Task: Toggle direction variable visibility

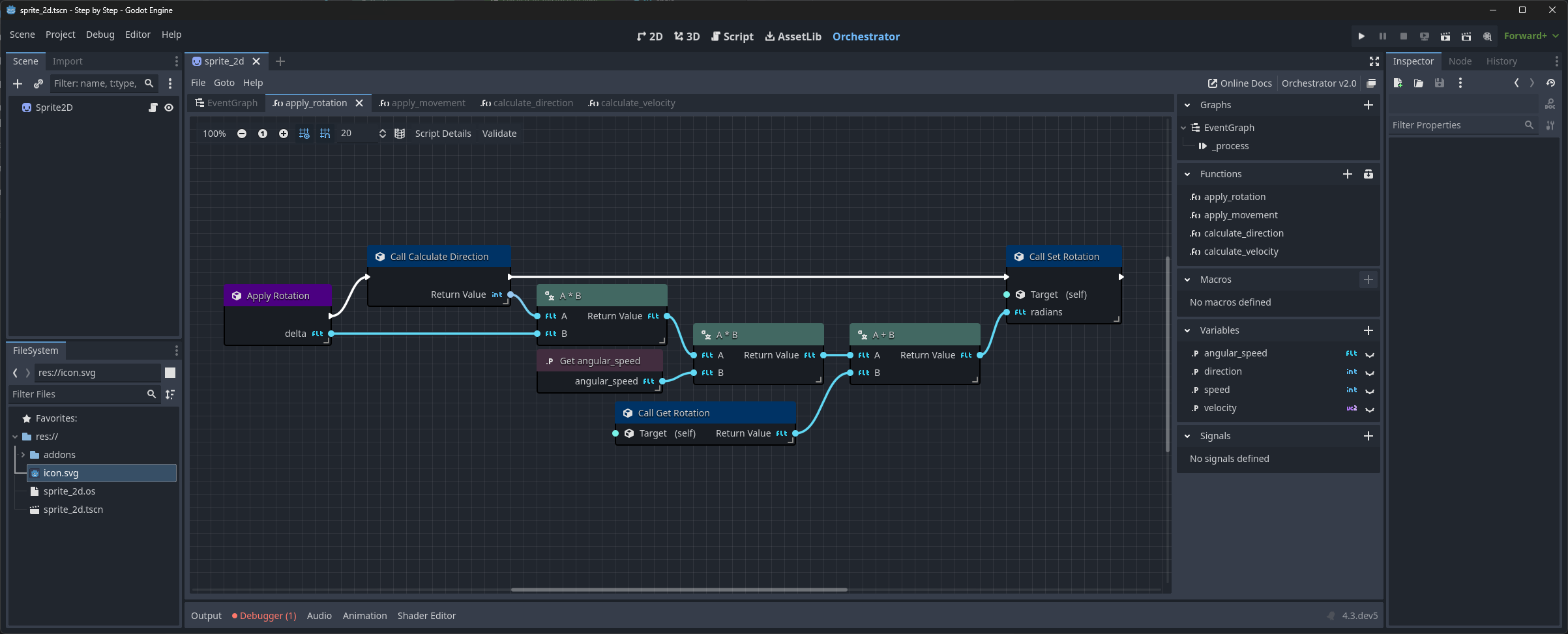Action: pos(1370,372)
